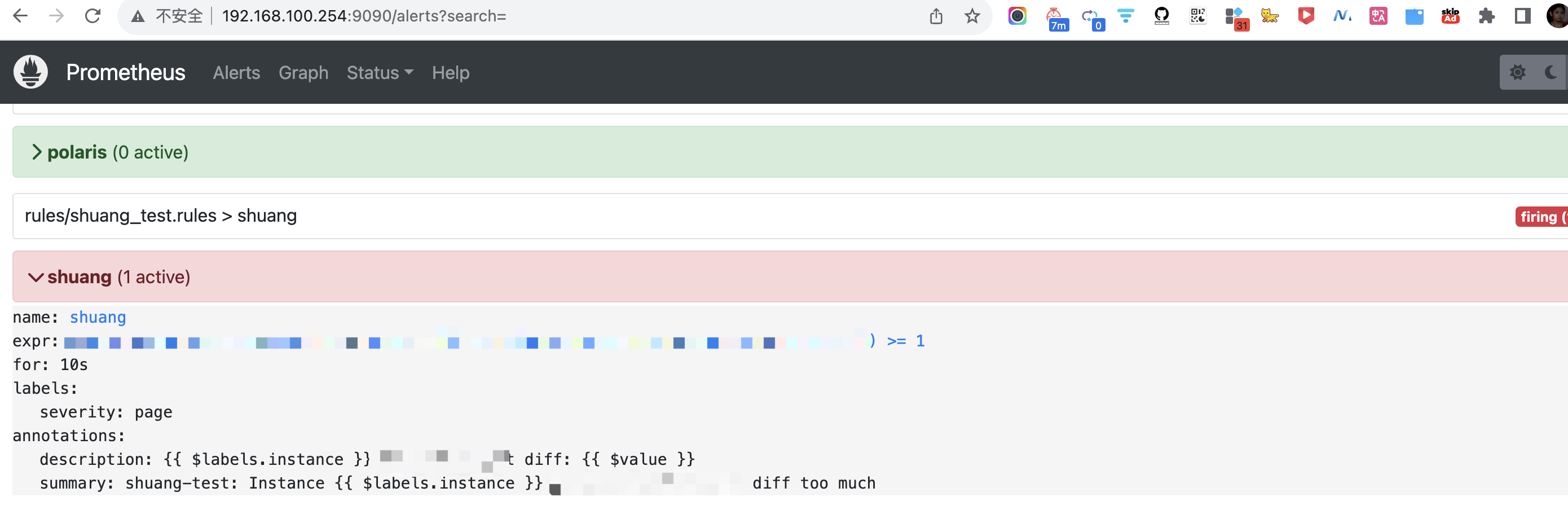Open the Graph nav tab
This screenshot has height=510, width=1568.
click(x=303, y=72)
